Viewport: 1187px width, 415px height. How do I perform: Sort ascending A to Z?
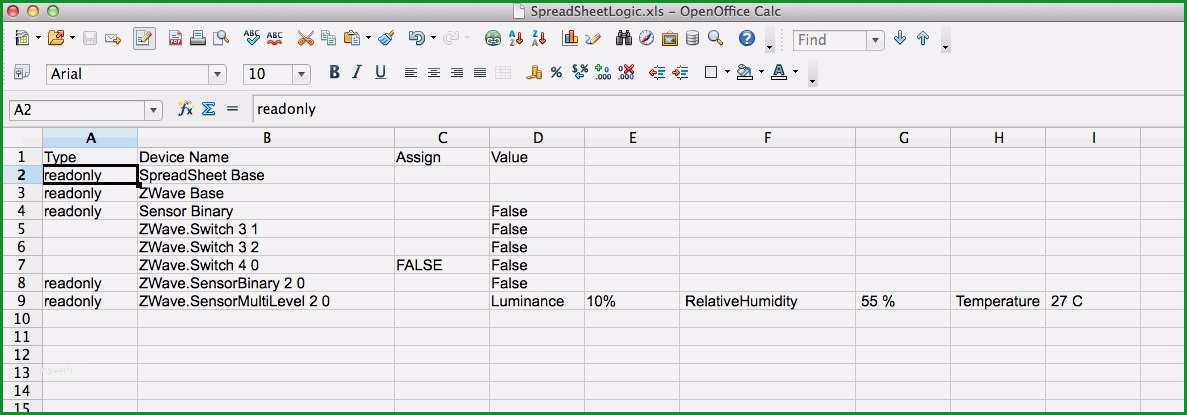(516, 38)
